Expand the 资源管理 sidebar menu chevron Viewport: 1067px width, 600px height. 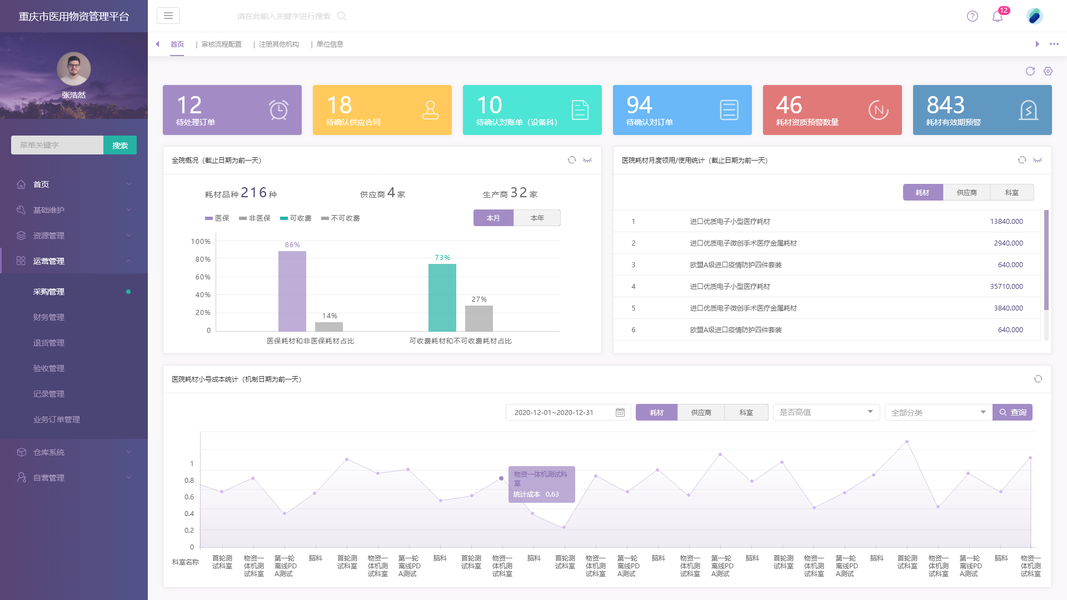pyautogui.click(x=129, y=235)
